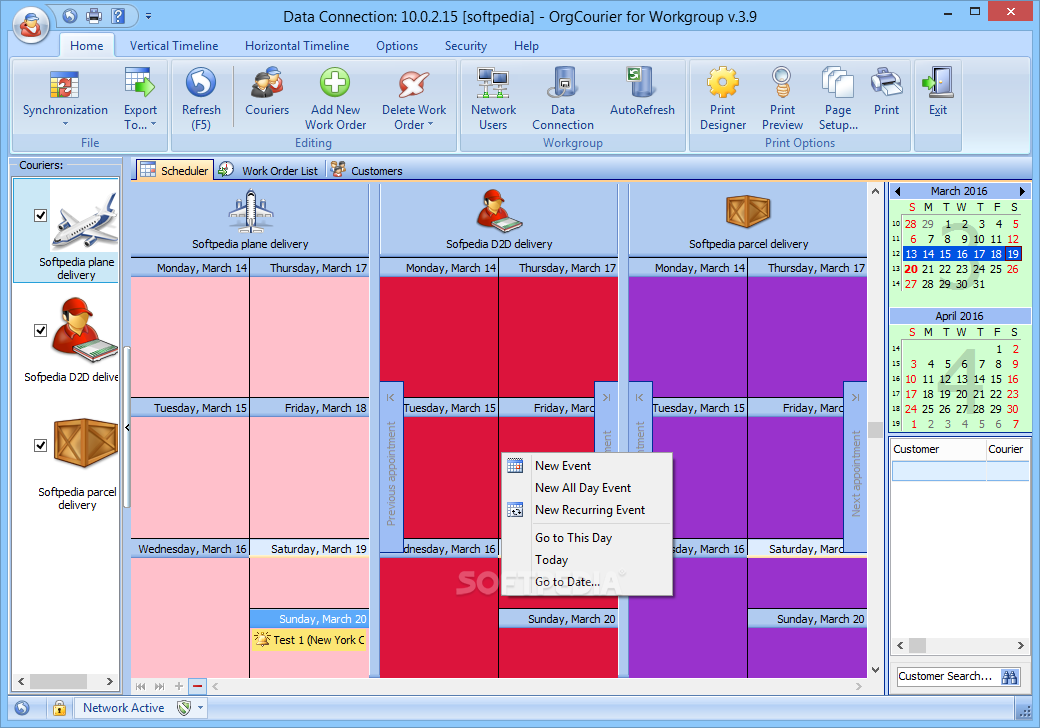Switch to the Horizontal Timeline ribbon tab
The height and width of the screenshot is (728, 1040).
[x=297, y=46]
